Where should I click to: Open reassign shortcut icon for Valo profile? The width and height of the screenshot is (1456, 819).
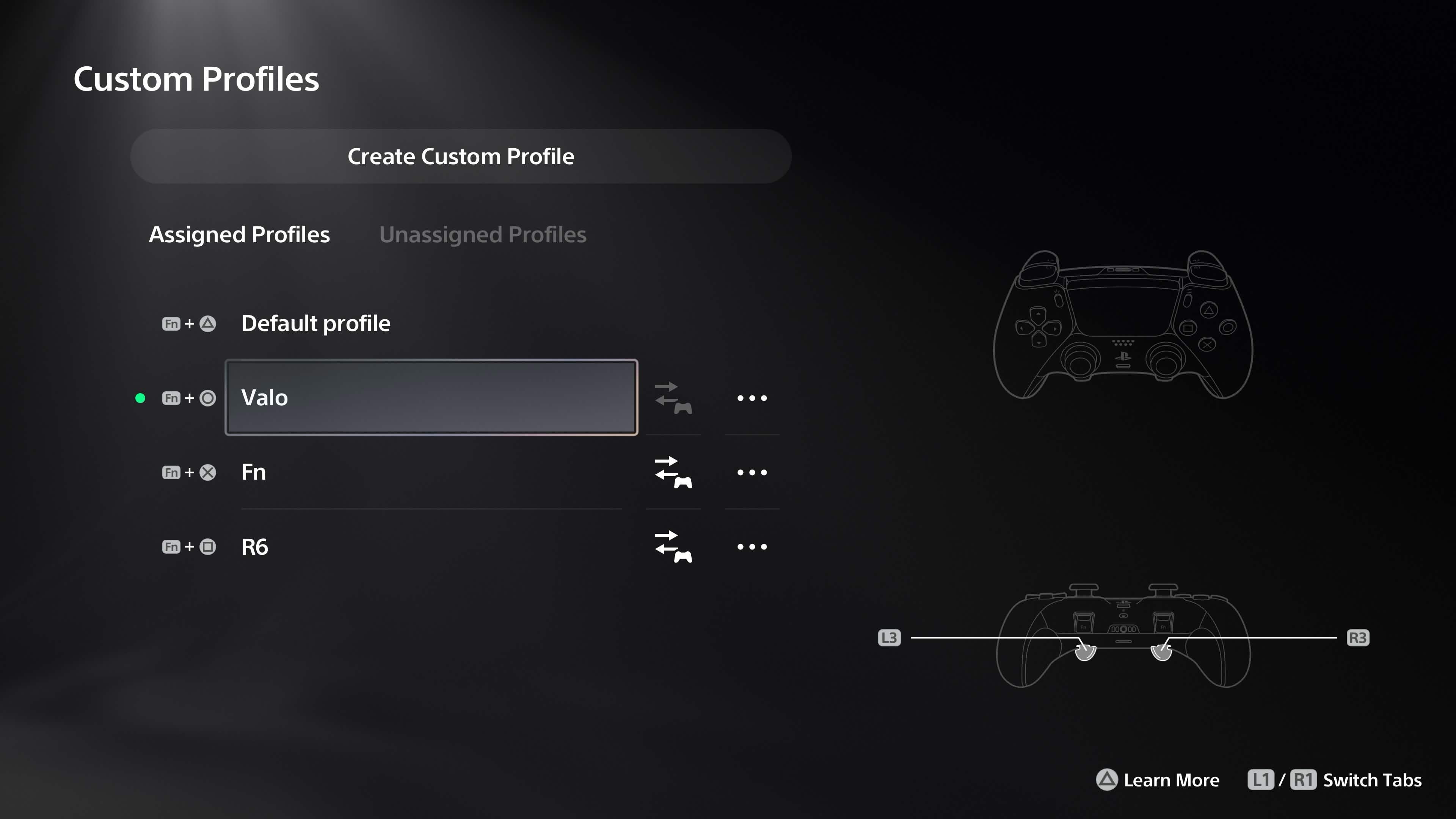(673, 398)
